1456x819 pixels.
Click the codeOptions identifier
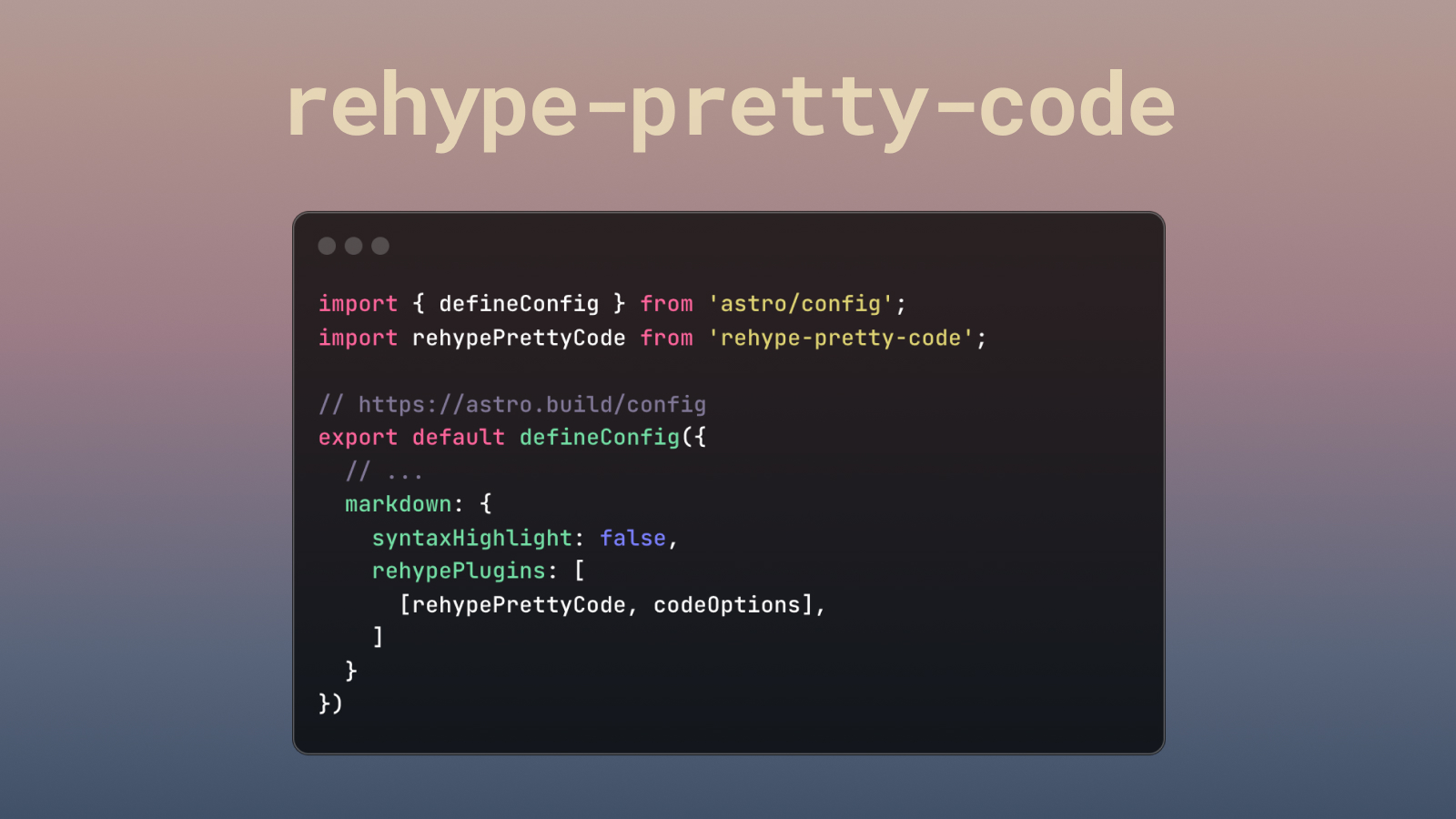point(728,603)
